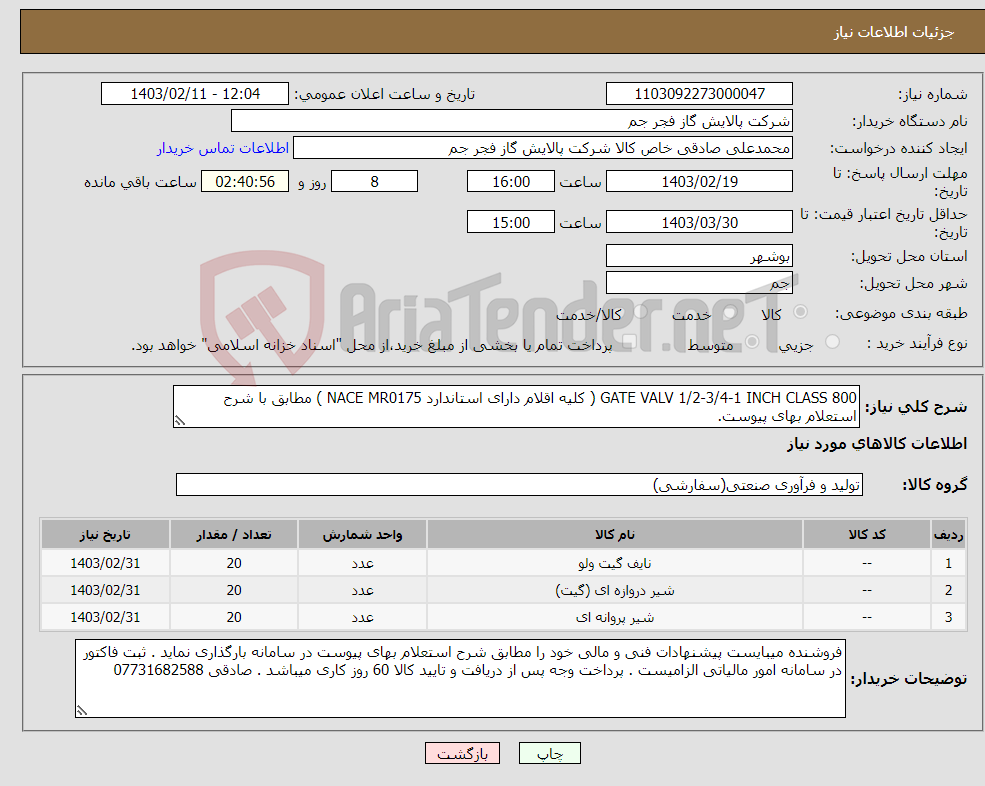Select the متوسط purchase type radio
Screen dimensions: 985x786
(752, 342)
